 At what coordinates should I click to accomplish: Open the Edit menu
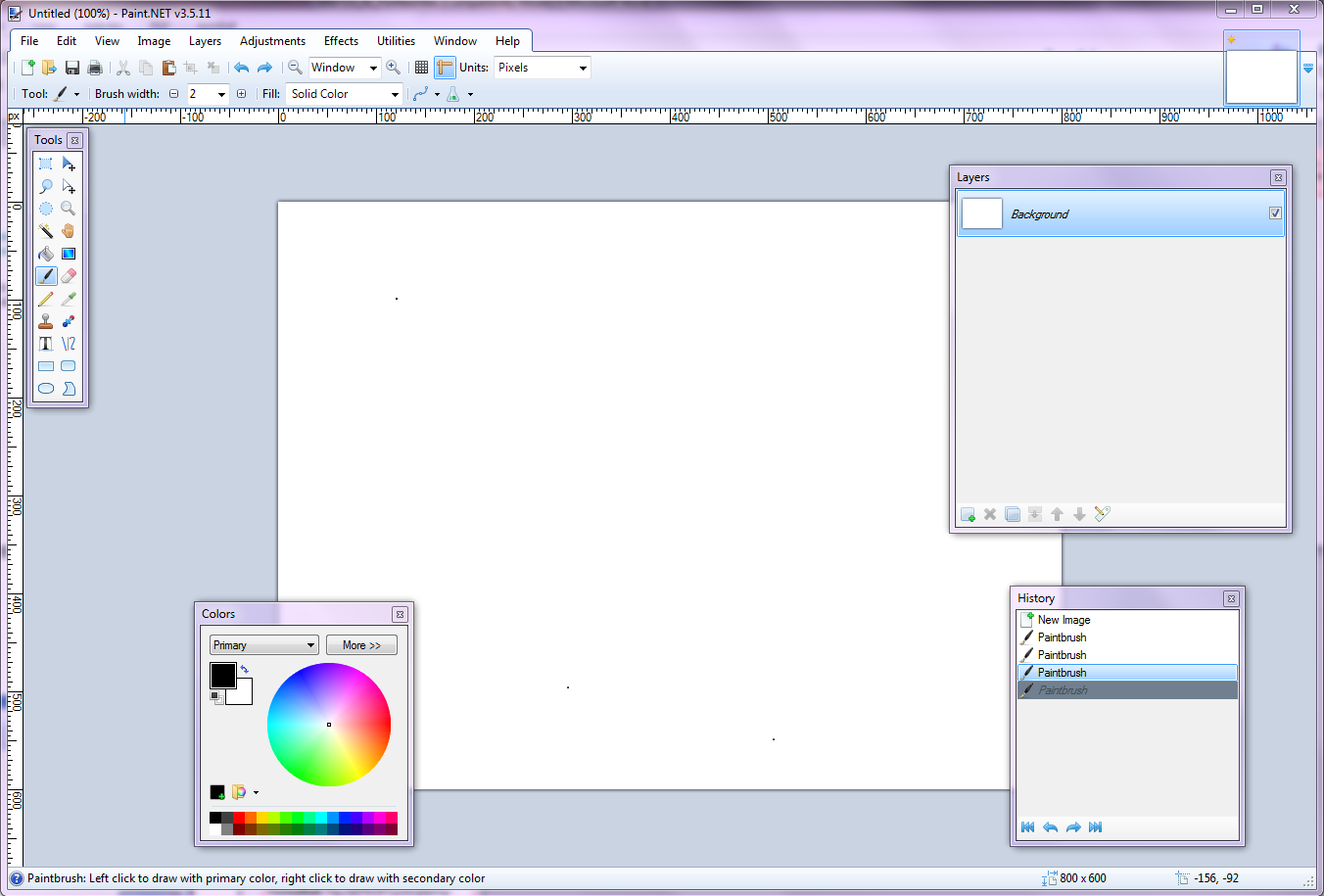coord(67,41)
